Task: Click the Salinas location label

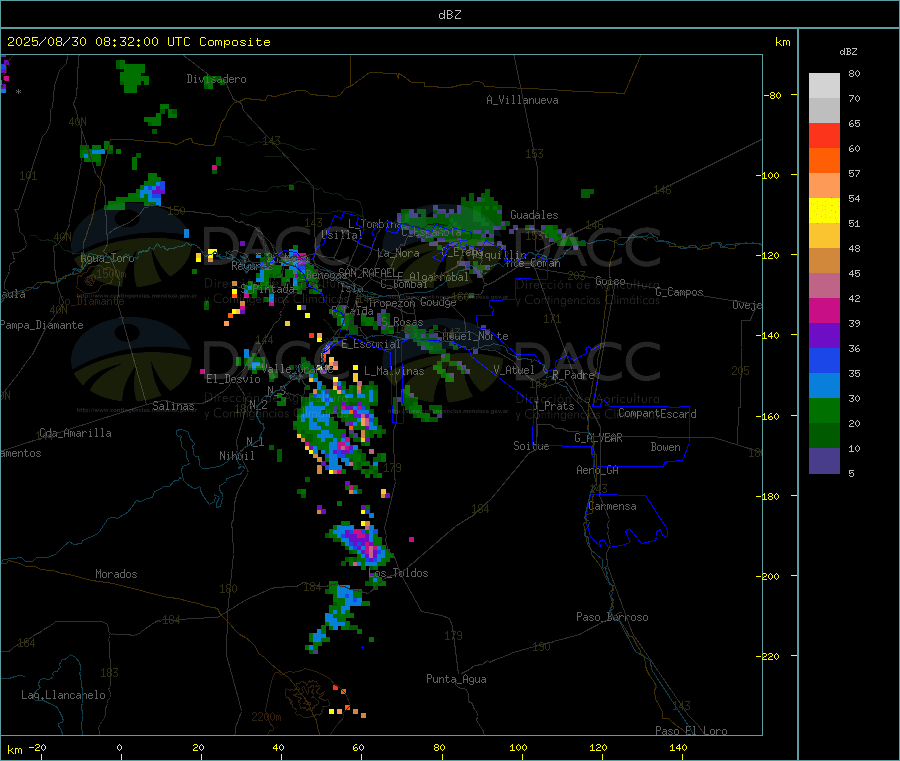Action: [x=173, y=406]
